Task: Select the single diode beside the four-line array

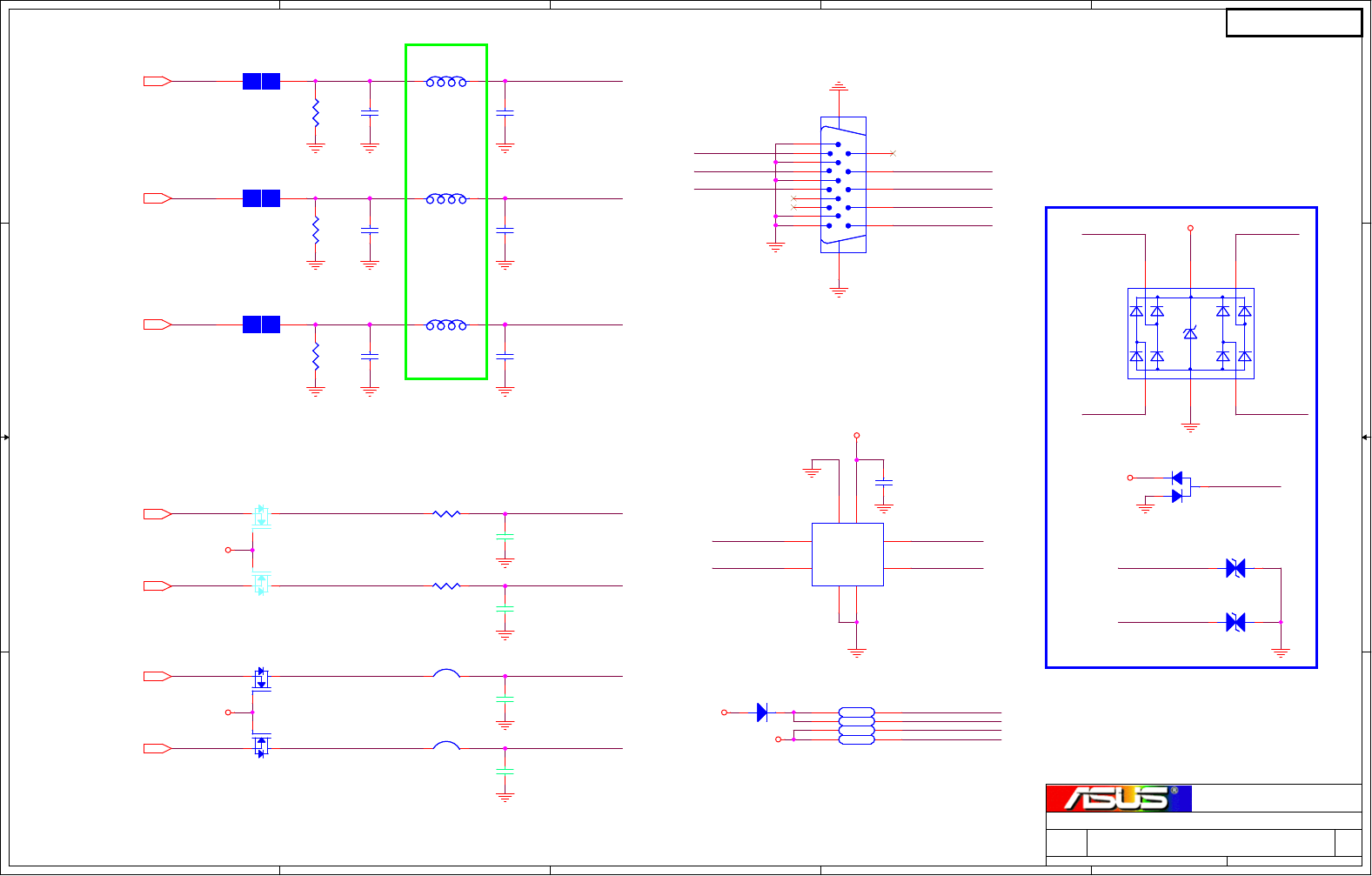Action: coord(762,712)
